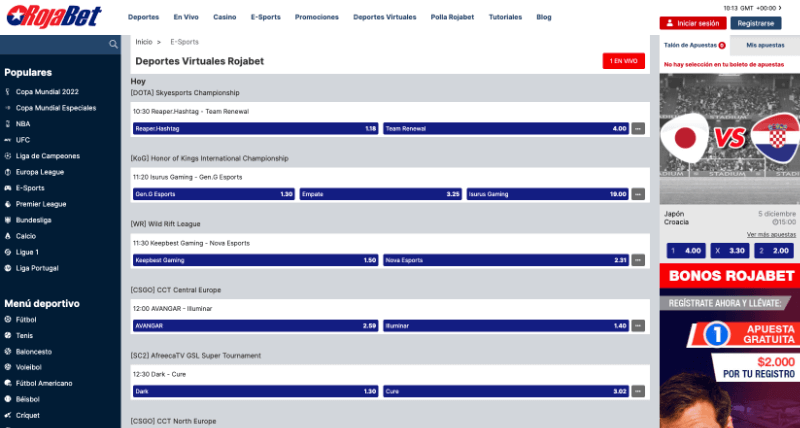Bet on Nova Esports at 2.31
This screenshot has height=428, width=800.
point(506,260)
